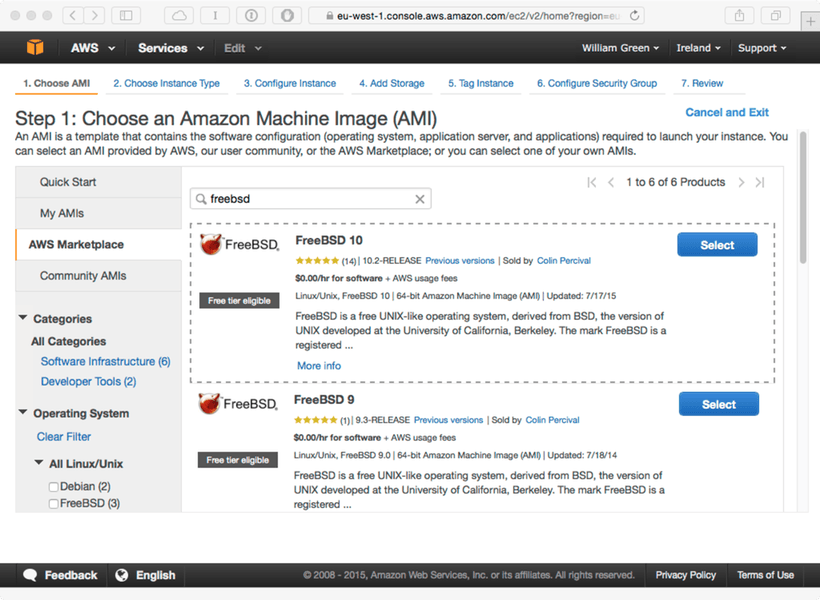Open Community AMIs list
This screenshot has width=820, height=600.
99,276
